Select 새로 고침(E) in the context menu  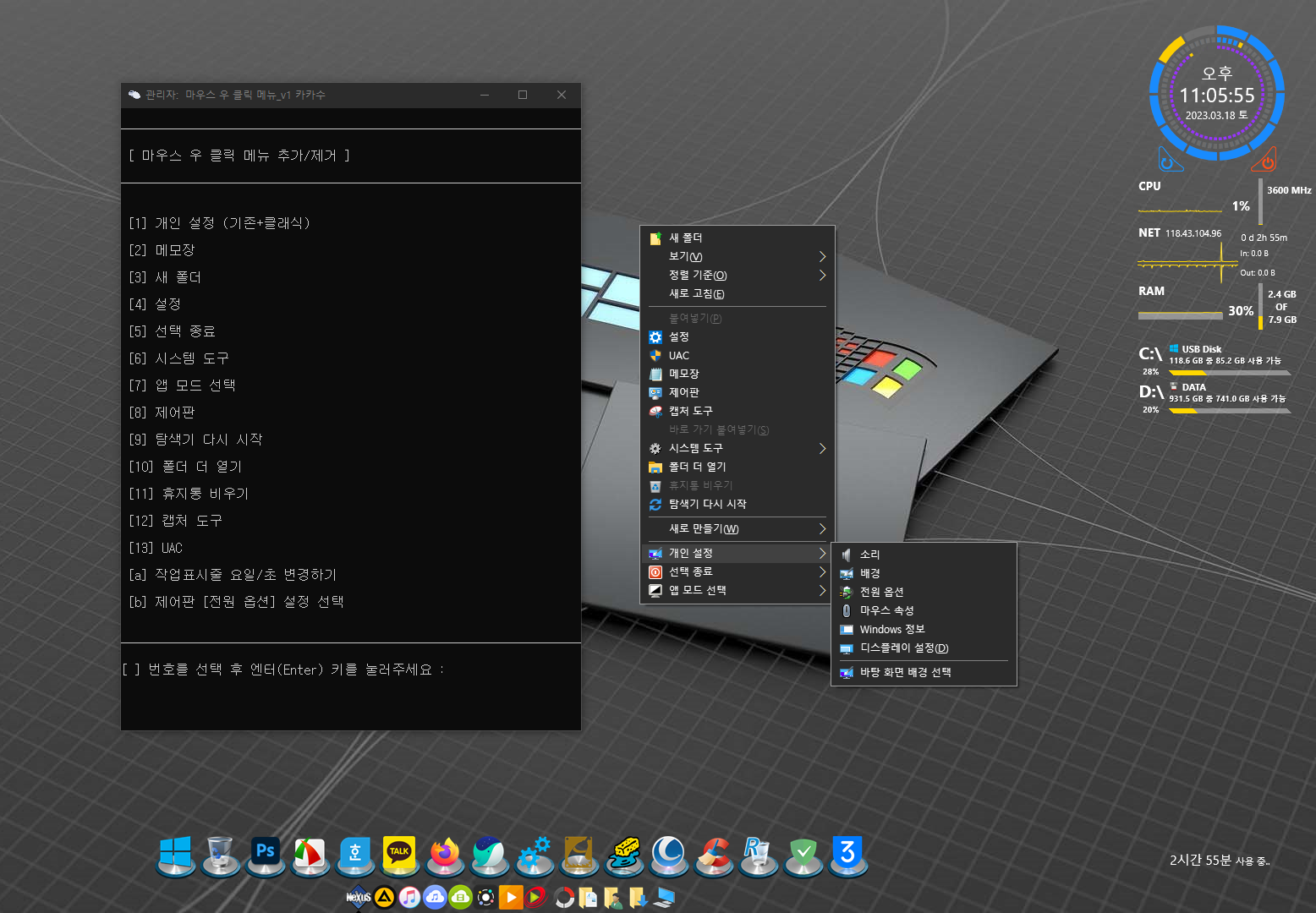click(737, 294)
